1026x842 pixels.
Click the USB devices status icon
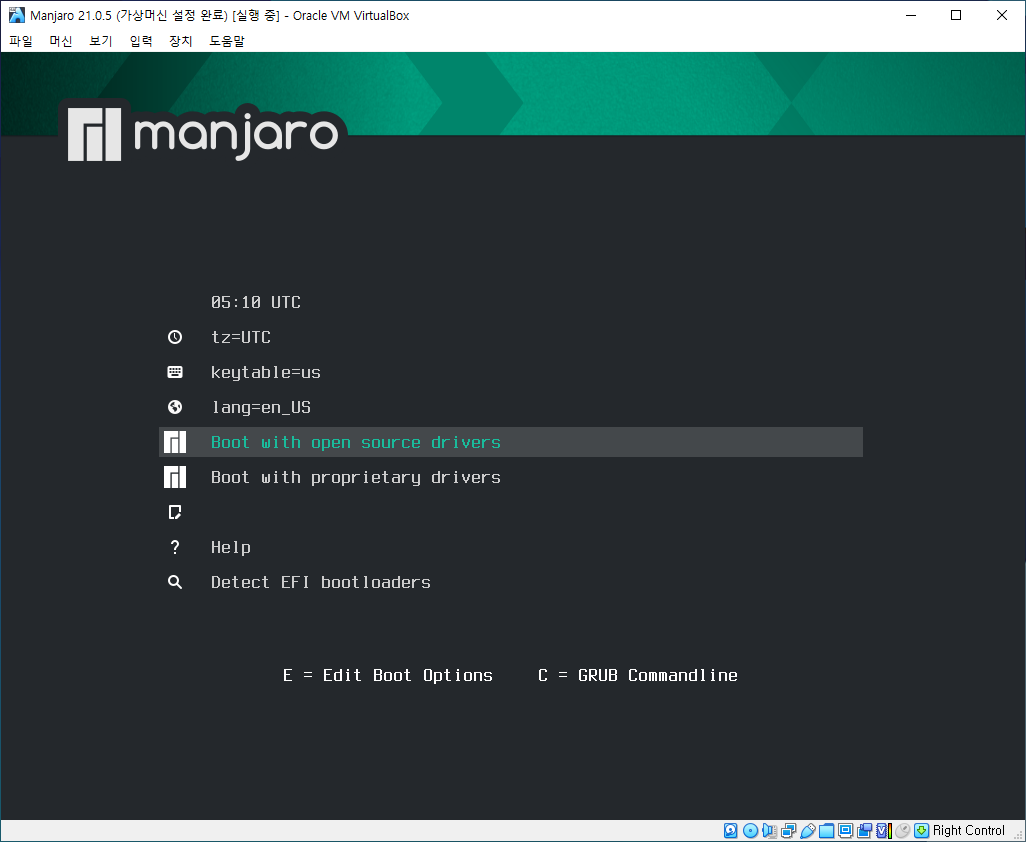tap(807, 831)
